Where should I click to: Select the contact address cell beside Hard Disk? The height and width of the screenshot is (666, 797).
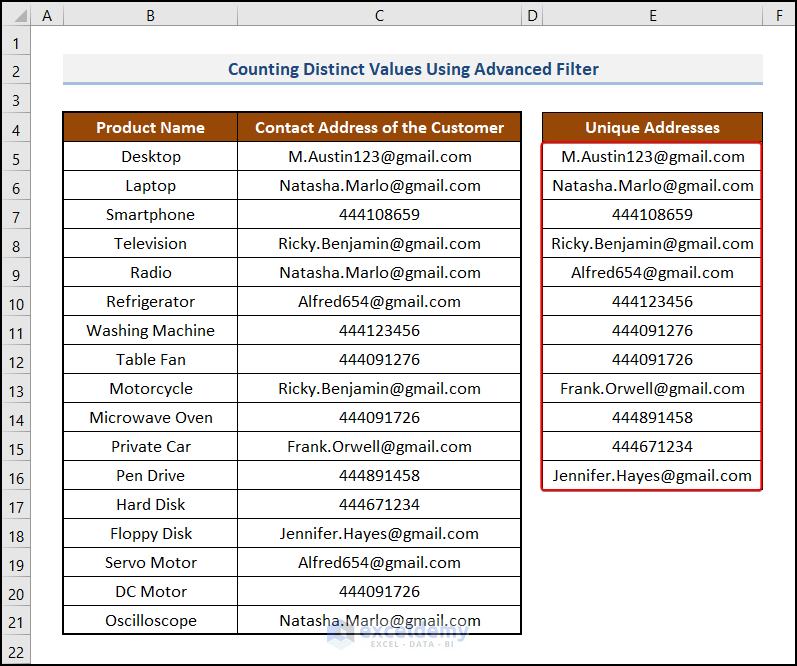[379, 504]
